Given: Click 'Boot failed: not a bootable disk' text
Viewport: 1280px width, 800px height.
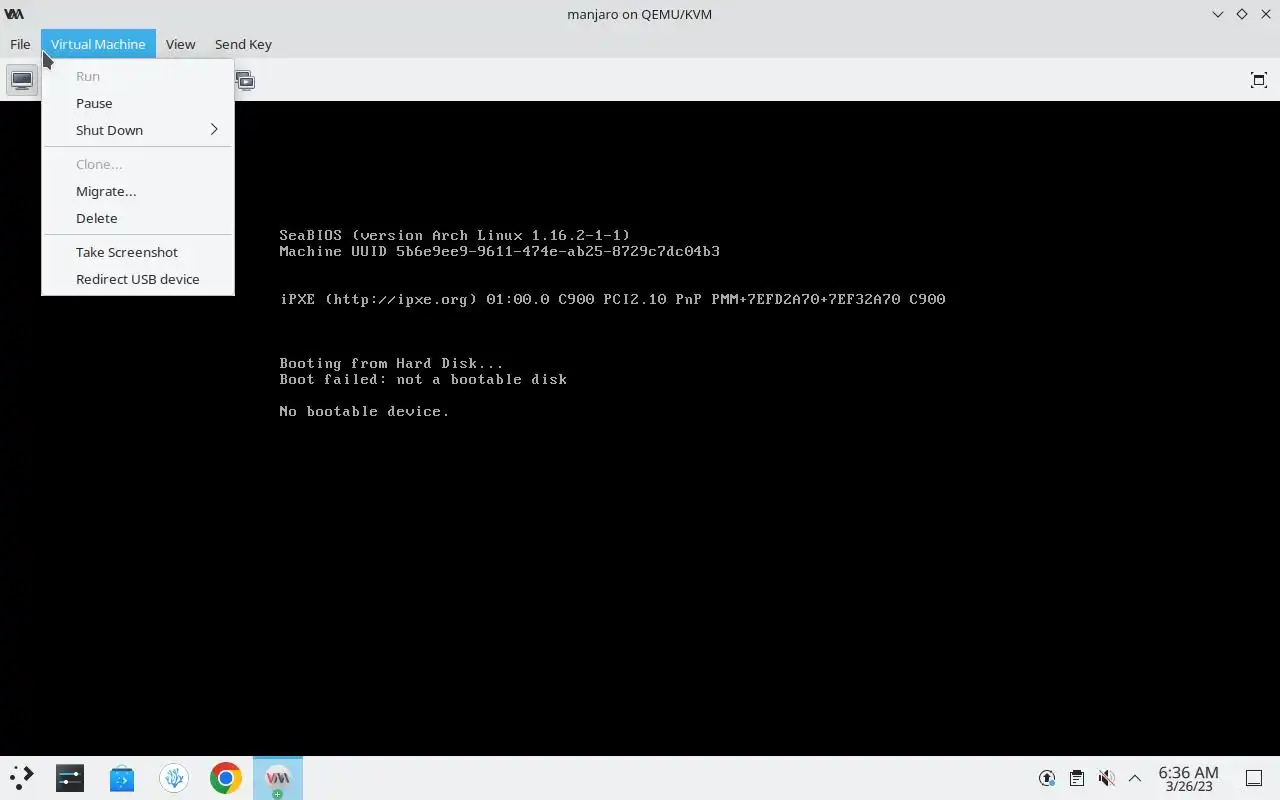Looking at the screenshot, I should point(423,379).
